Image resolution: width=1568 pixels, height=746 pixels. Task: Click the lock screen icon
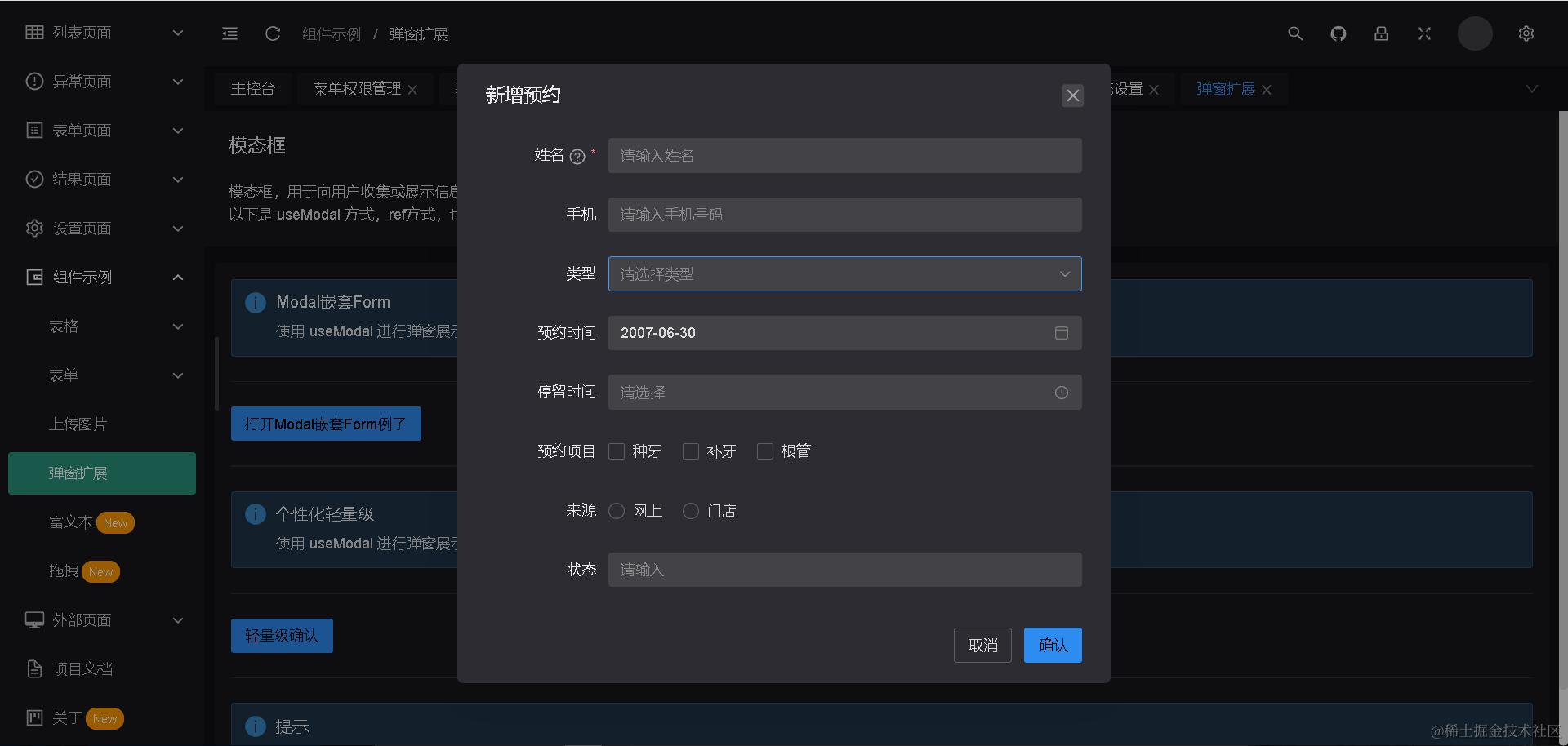1381,33
